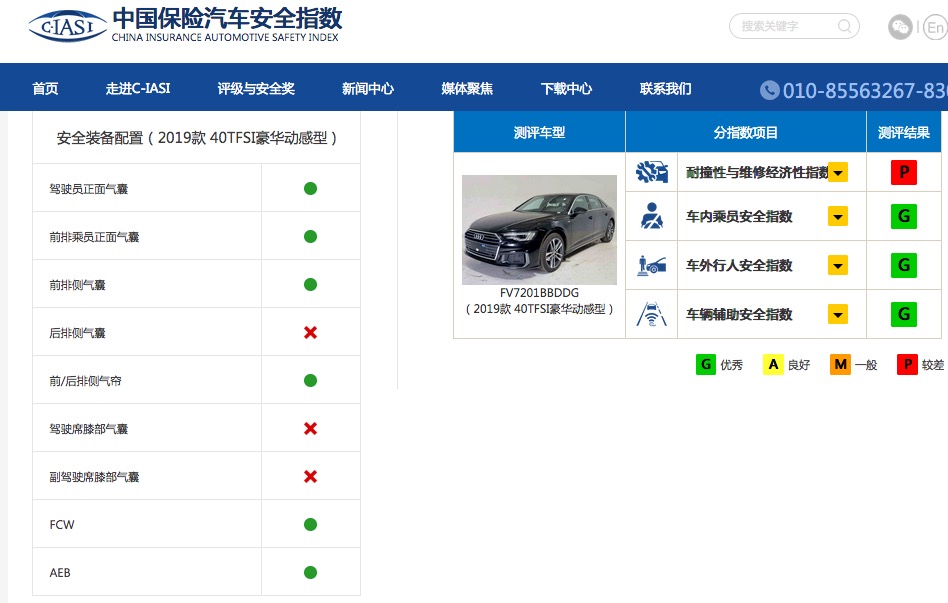Click the red X for 驾驶席膝部气囊
The image size is (948, 603).
coord(310,429)
